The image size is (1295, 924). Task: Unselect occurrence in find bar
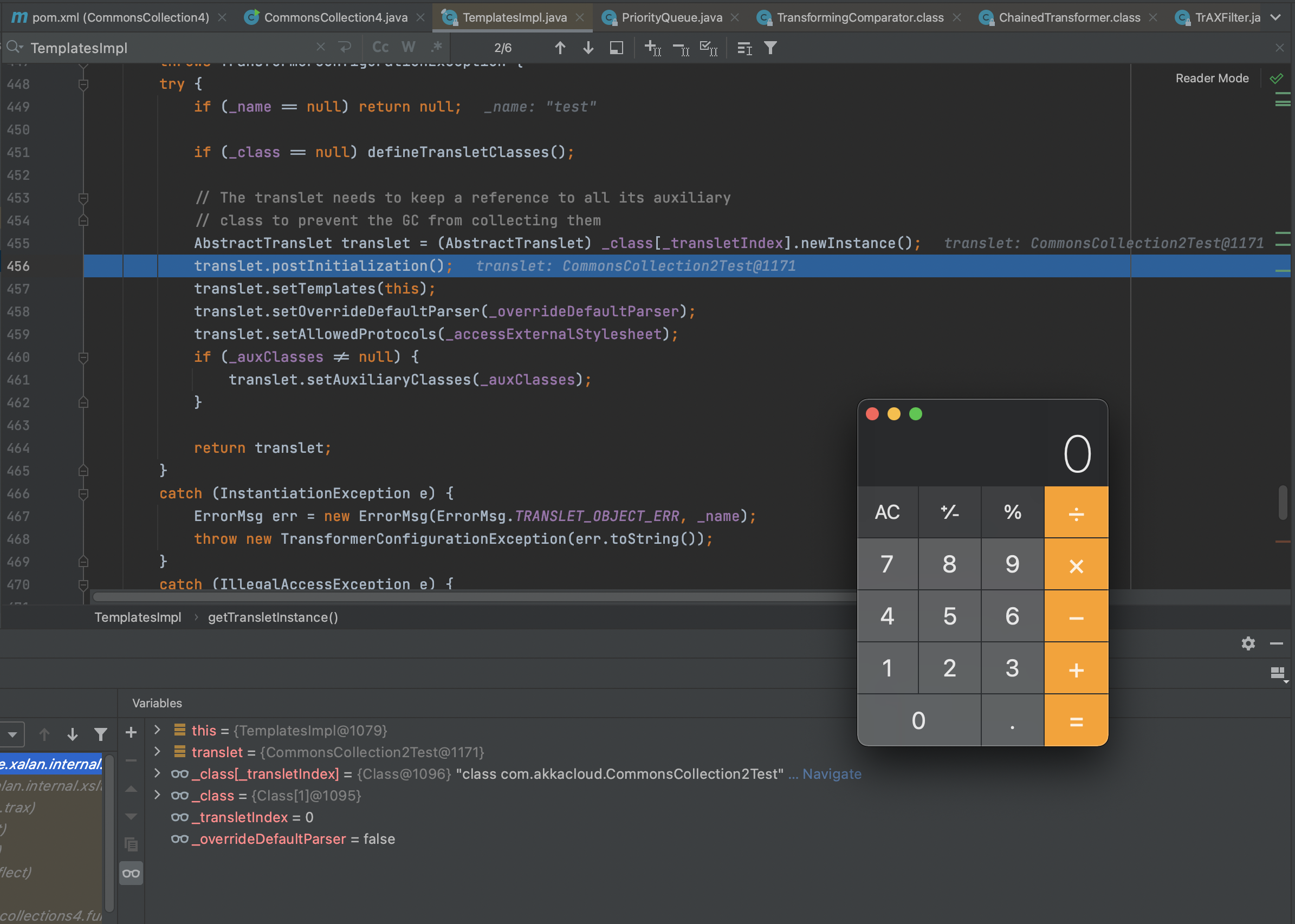point(681,48)
